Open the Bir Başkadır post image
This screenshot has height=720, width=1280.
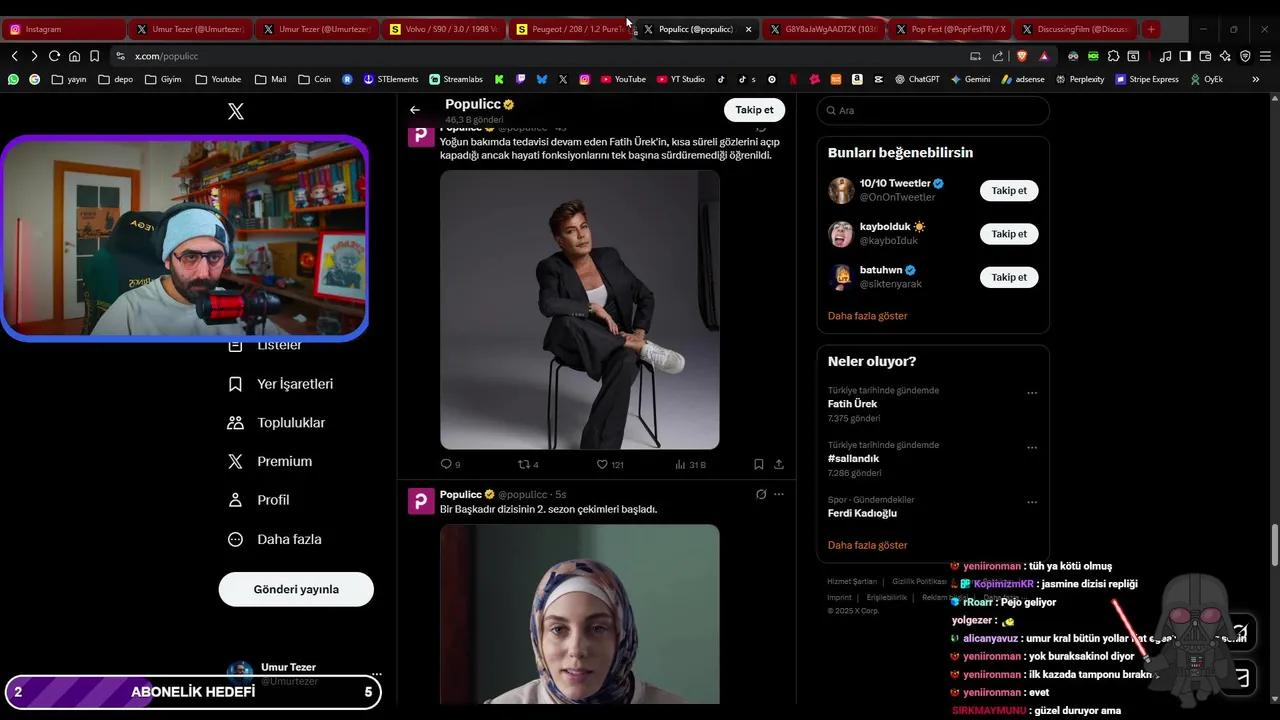point(580,614)
